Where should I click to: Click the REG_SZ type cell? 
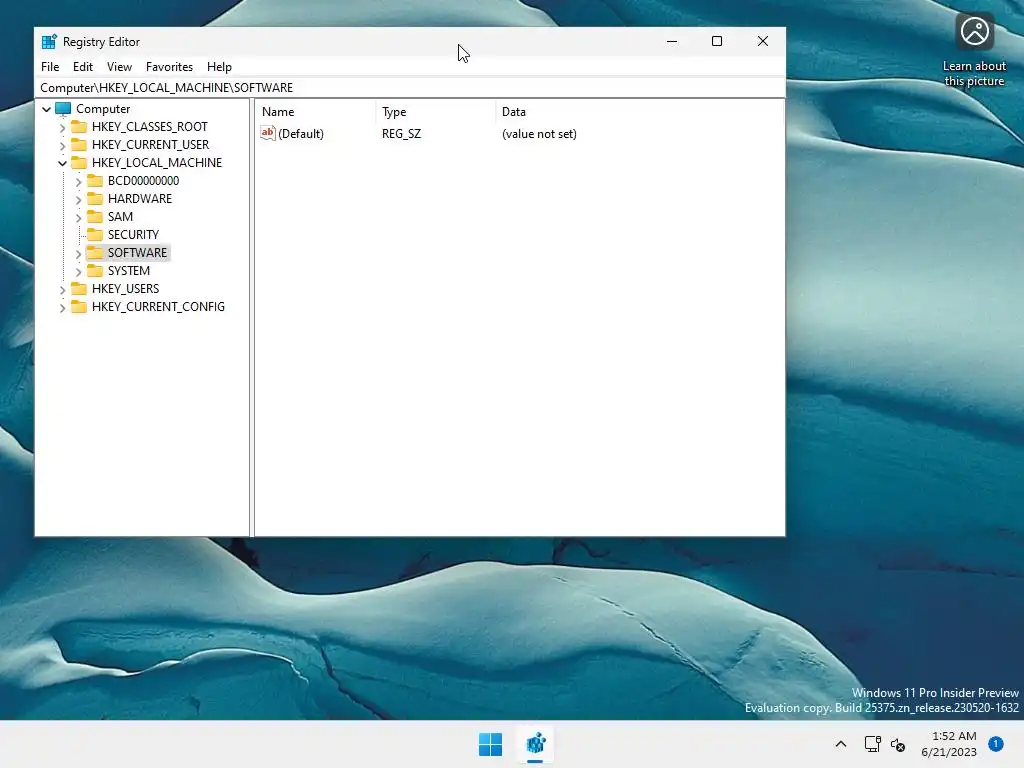pyautogui.click(x=402, y=134)
